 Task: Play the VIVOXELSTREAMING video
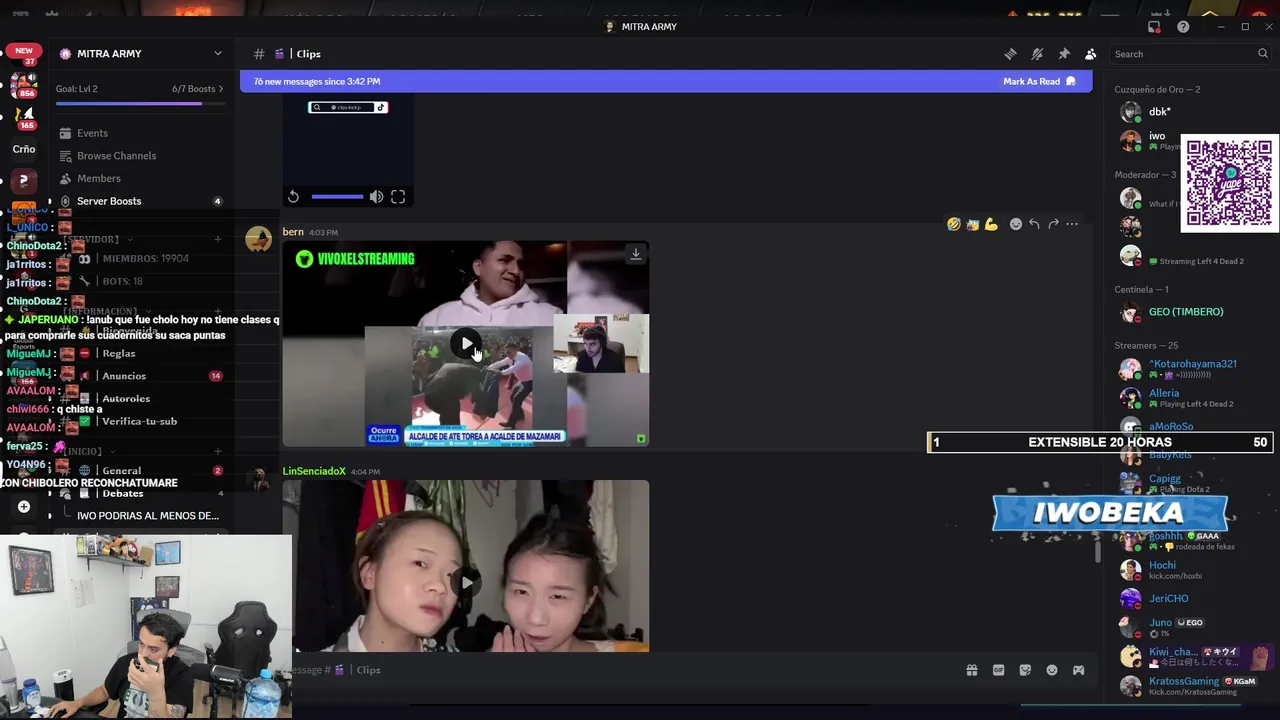466,344
